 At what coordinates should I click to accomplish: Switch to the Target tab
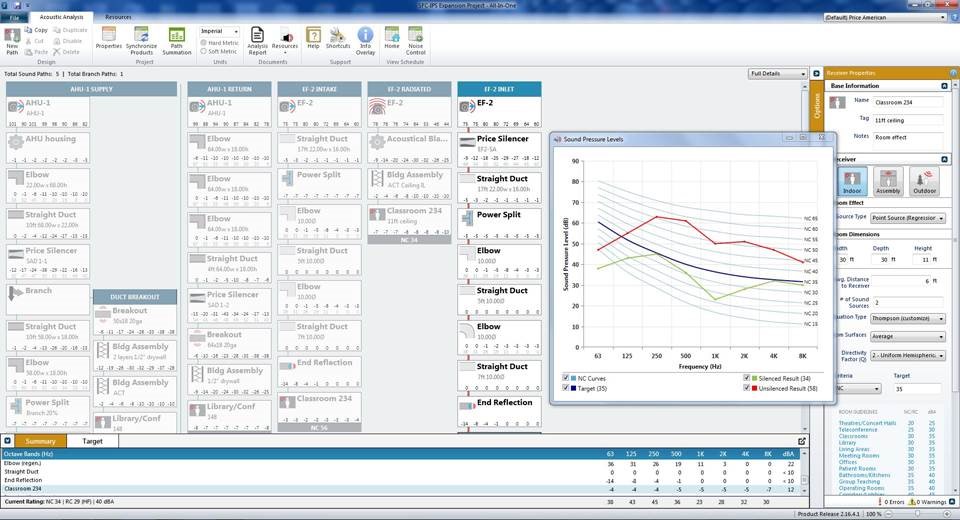[x=92, y=441]
